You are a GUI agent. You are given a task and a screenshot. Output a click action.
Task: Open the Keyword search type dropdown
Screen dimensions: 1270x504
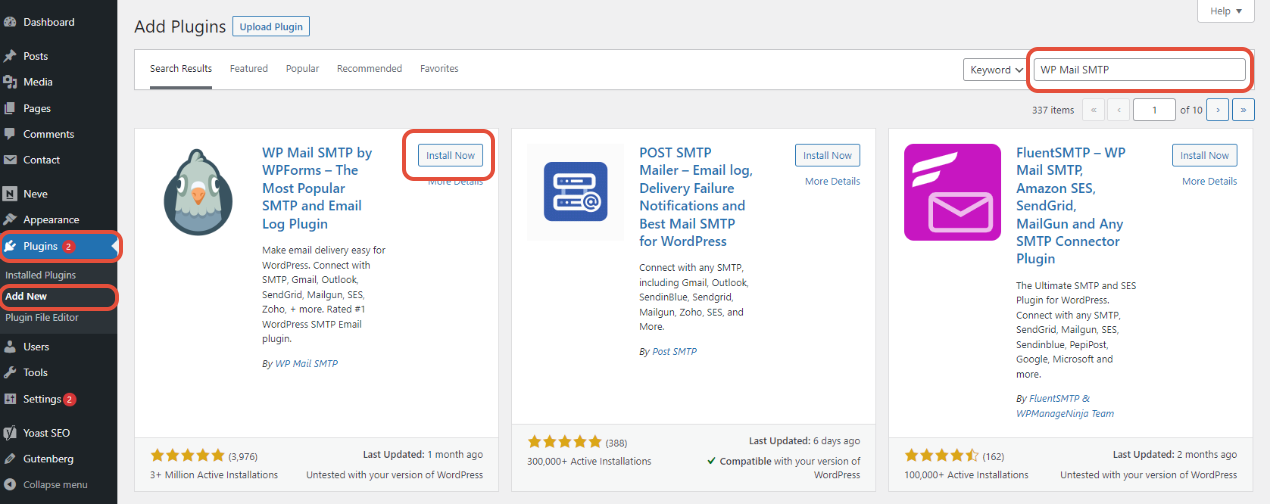click(995, 70)
